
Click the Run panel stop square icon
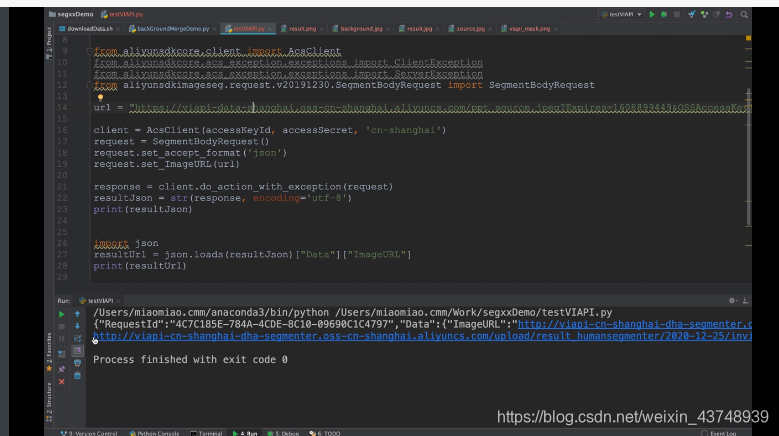pos(62,326)
